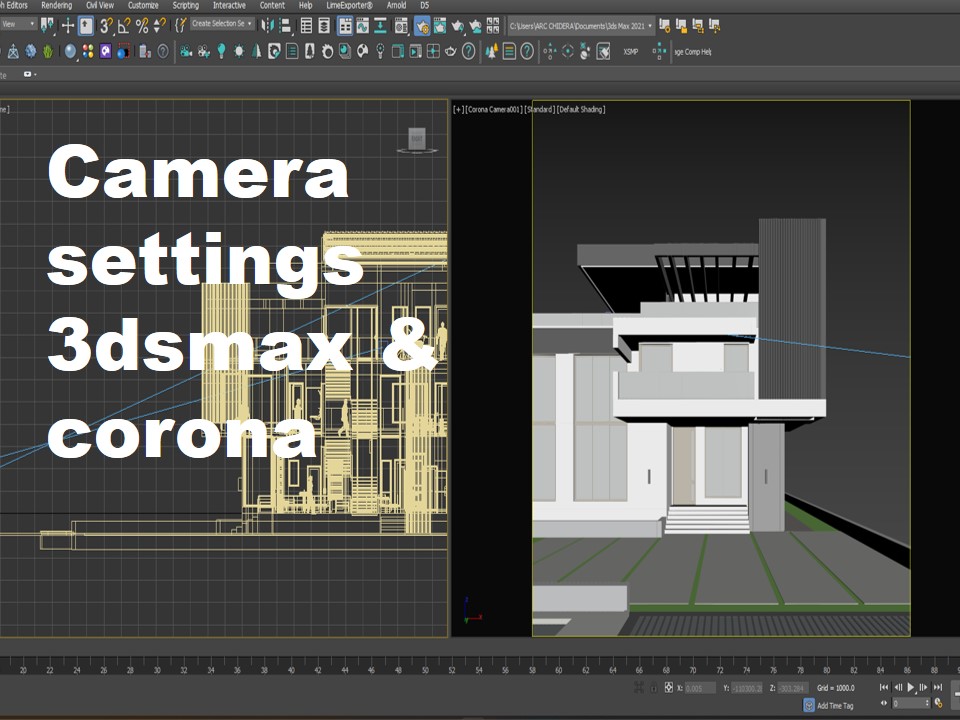Go to the start frame
The width and height of the screenshot is (960, 720).
[883, 688]
